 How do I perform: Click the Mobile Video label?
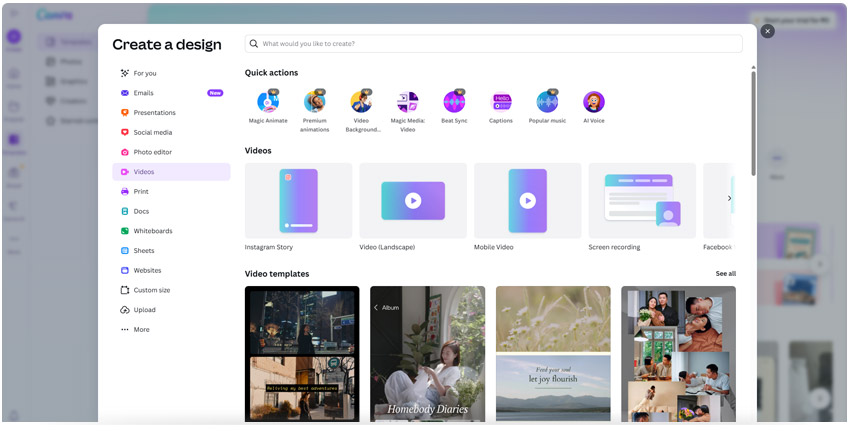pos(494,247)
